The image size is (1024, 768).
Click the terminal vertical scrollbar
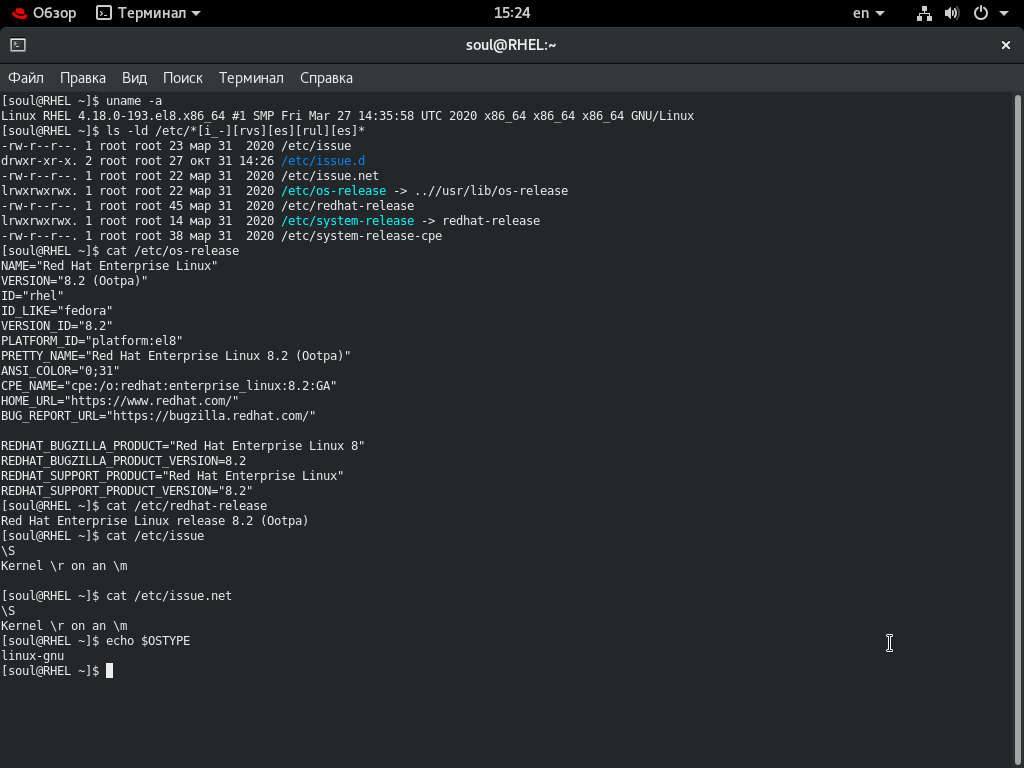point(1017,431)
